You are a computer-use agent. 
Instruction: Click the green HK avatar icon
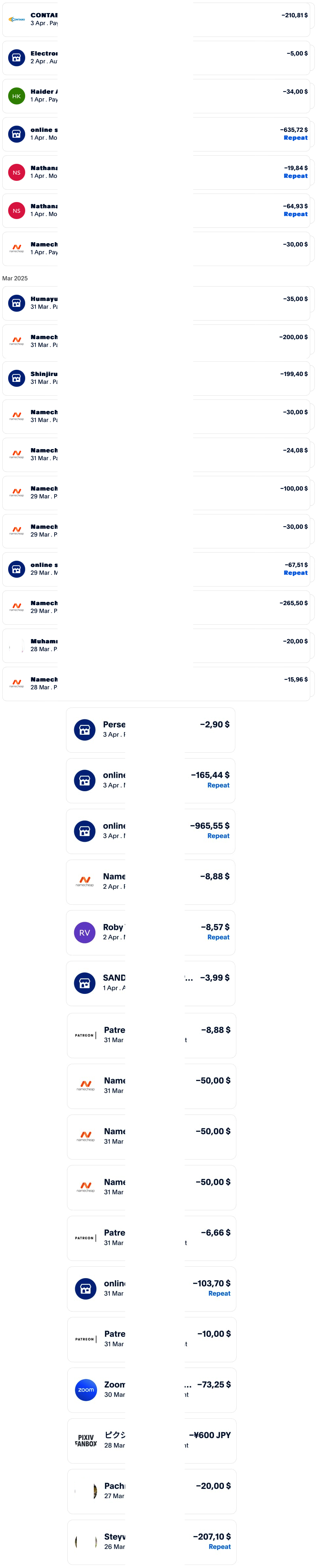pyautogui.click(x=16, y=96)
